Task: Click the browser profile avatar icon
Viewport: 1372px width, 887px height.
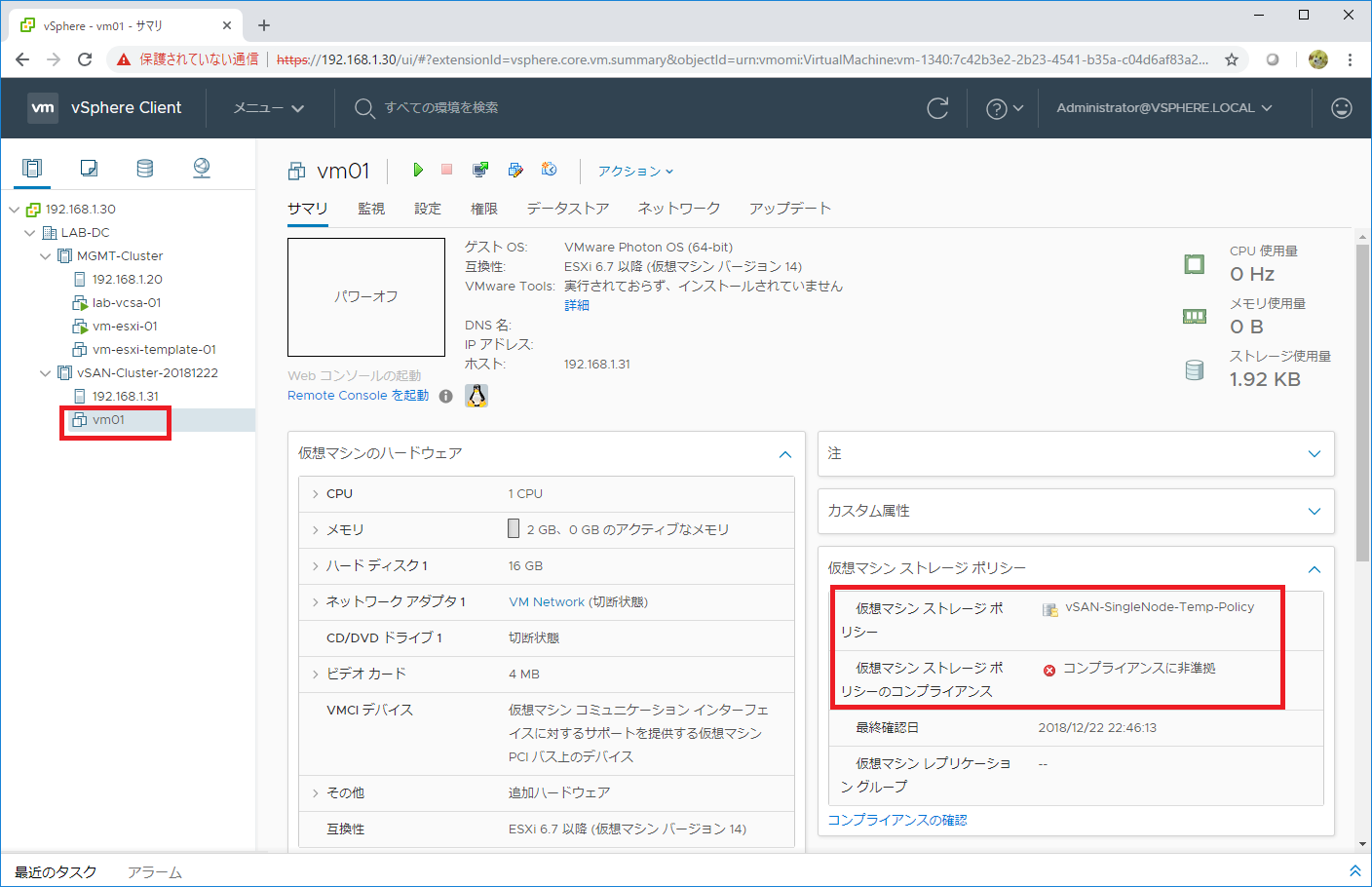Action: (1318, 59)
